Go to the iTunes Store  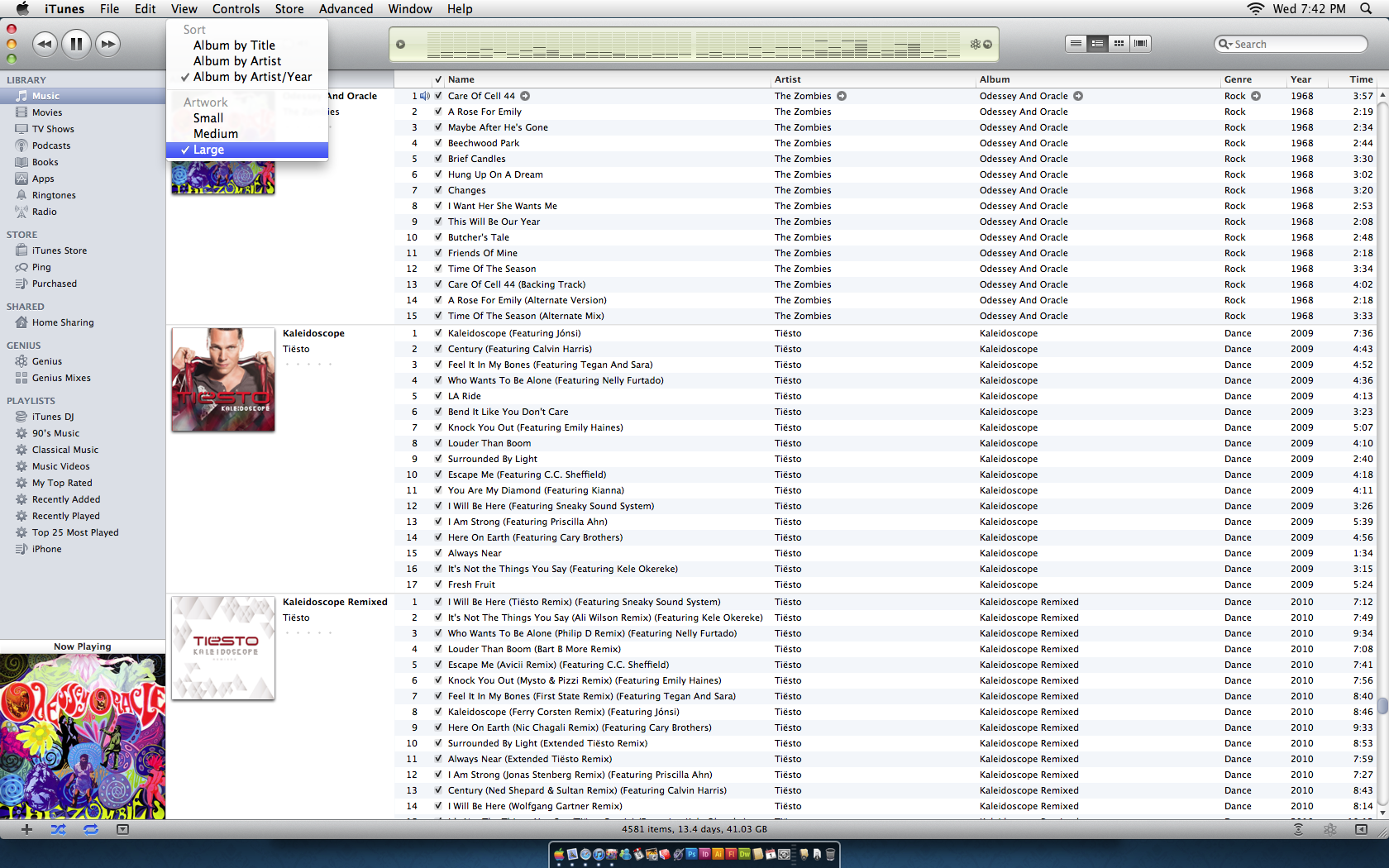[60, 250]
